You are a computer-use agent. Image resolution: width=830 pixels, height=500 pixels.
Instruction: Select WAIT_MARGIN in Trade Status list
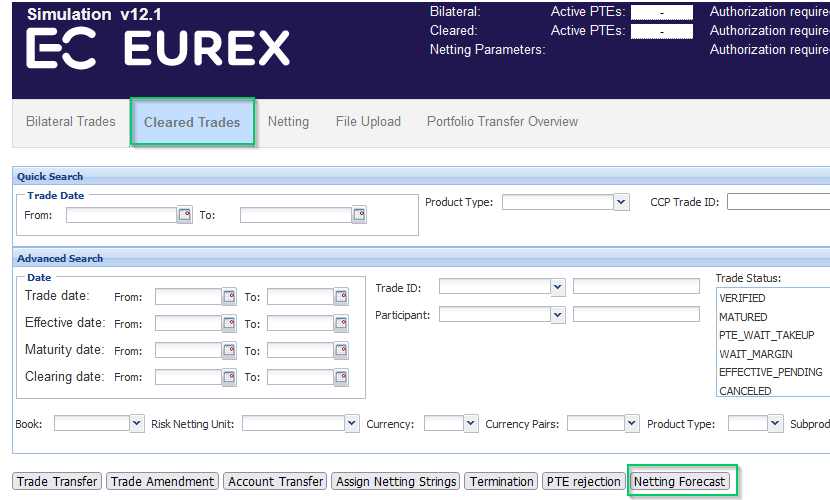point(756,354)
